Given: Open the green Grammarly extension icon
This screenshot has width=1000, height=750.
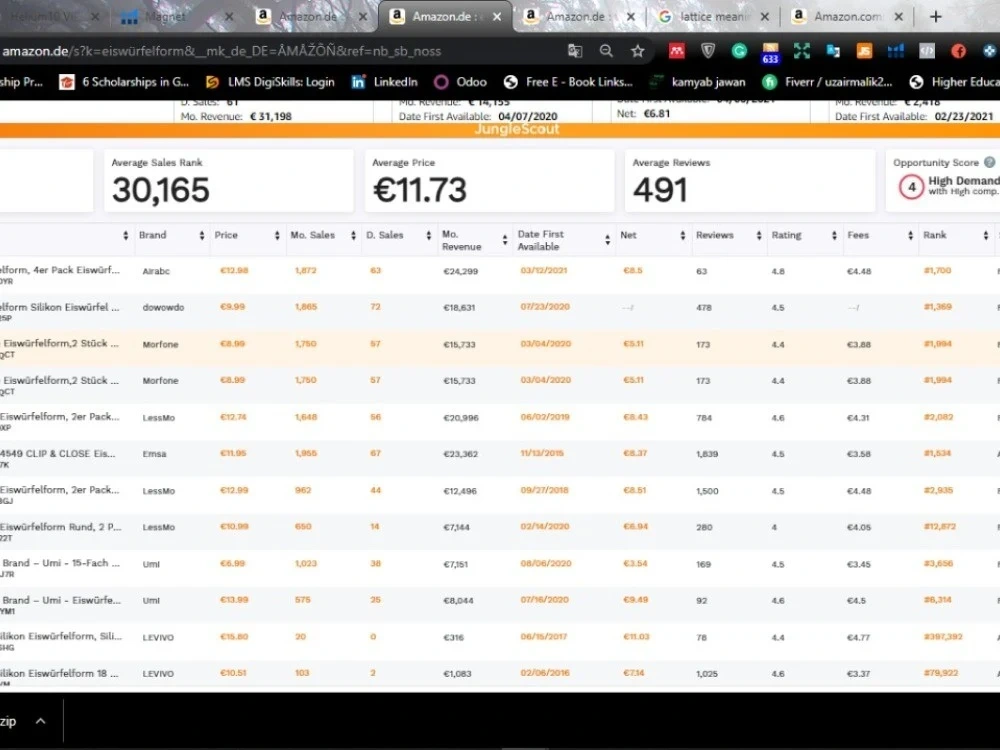Looking at the screenshot, I should tap(739, 51).
